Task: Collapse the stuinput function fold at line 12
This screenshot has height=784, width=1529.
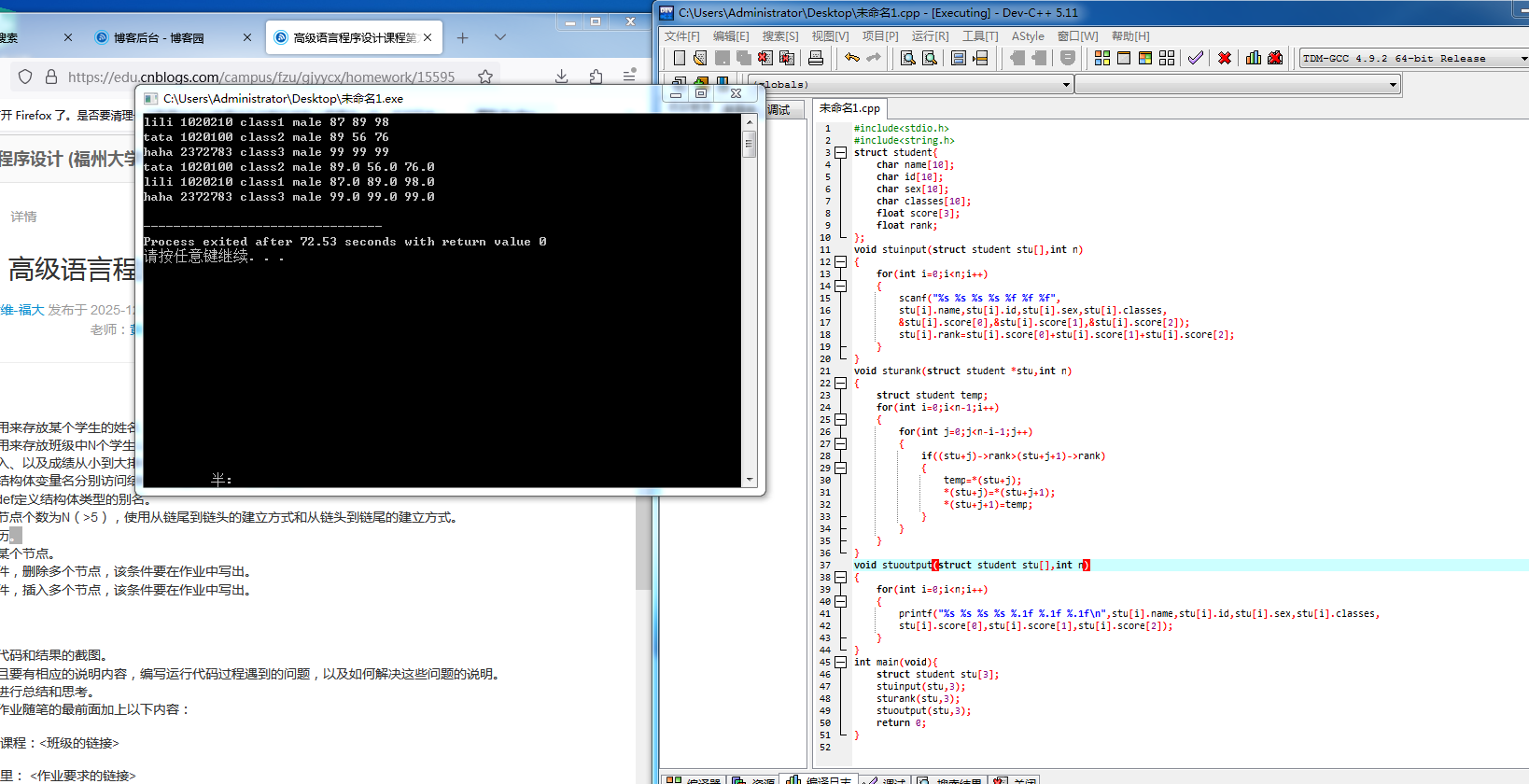Action: (x=840, y=262)
